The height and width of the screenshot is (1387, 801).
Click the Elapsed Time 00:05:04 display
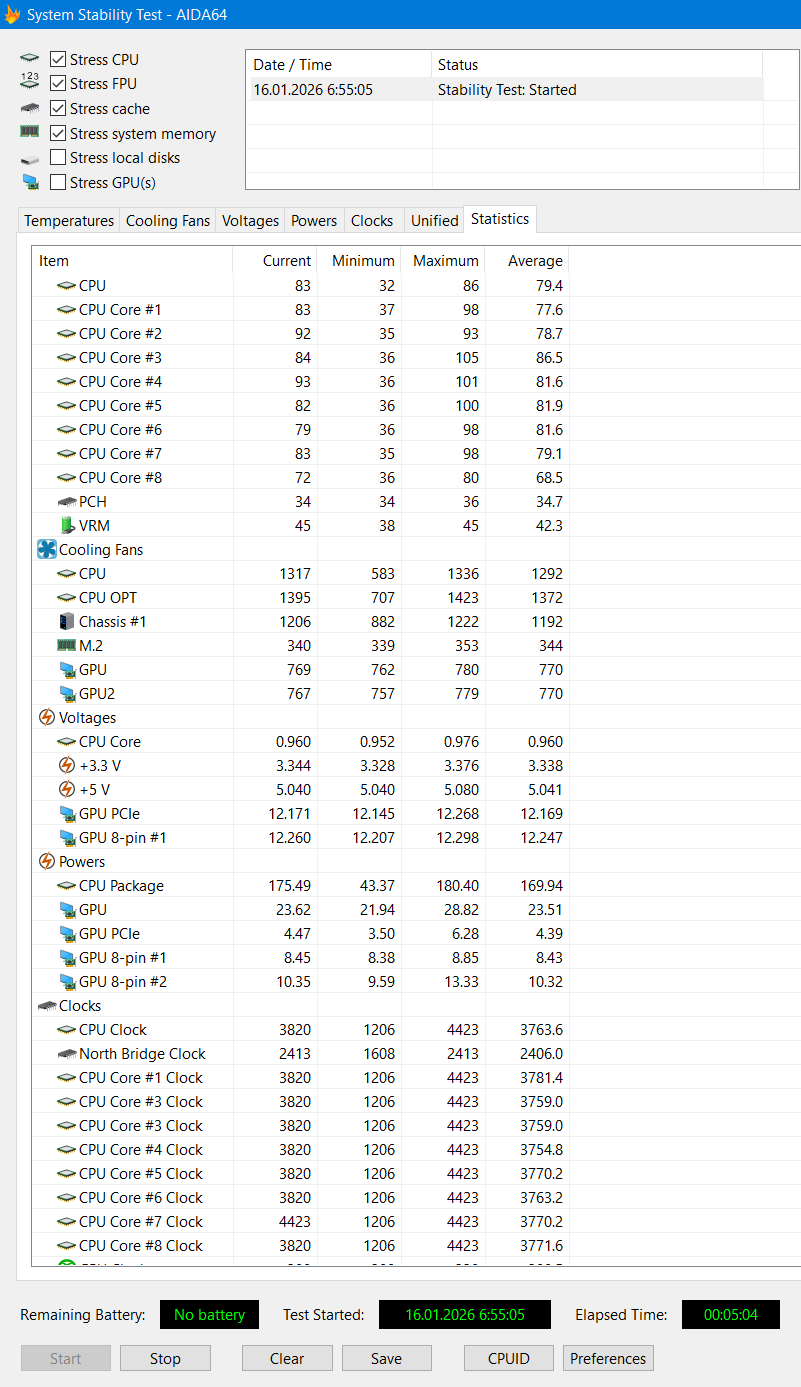tap(731, 1314)
